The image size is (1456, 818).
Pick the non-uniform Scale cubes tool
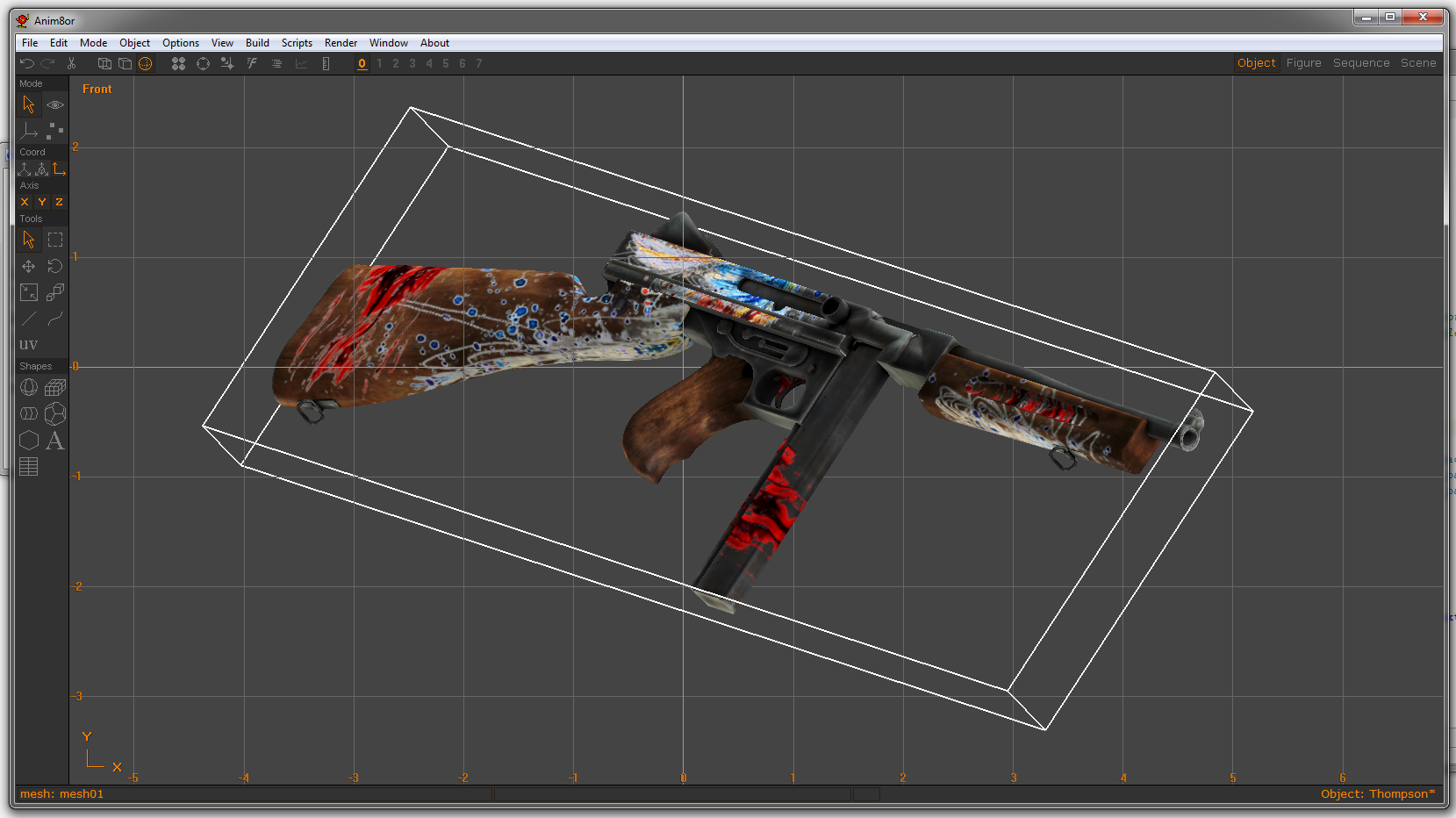tap(55, 292)
